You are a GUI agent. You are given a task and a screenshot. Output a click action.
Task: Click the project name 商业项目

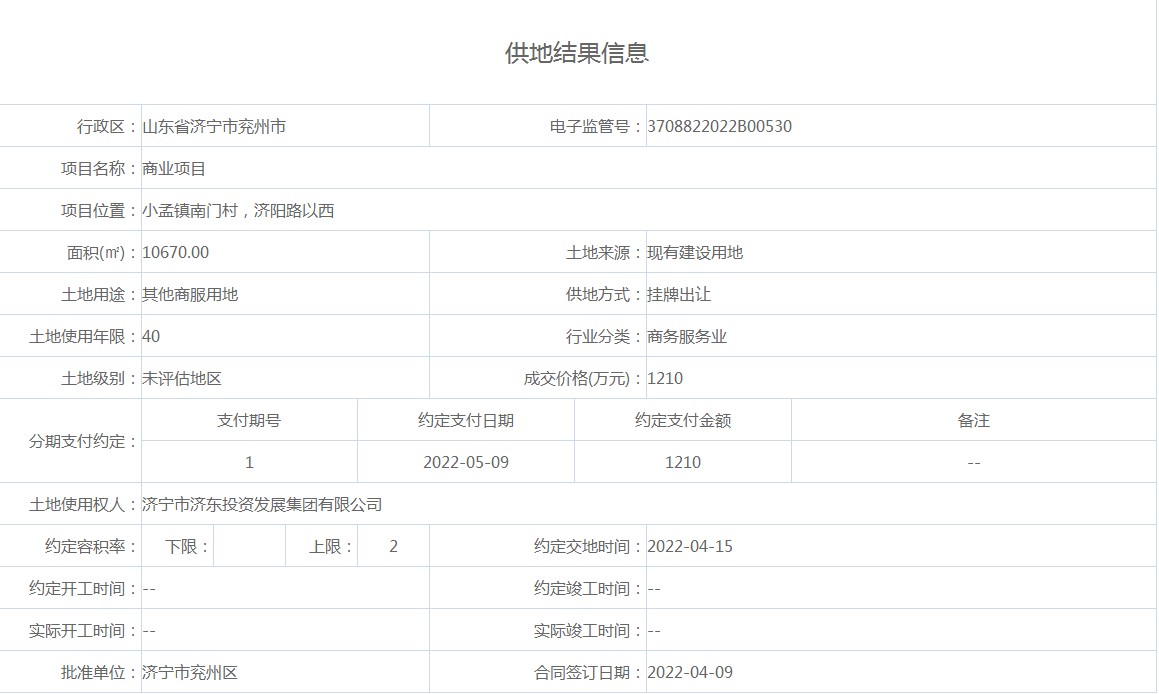coord(174,169)
